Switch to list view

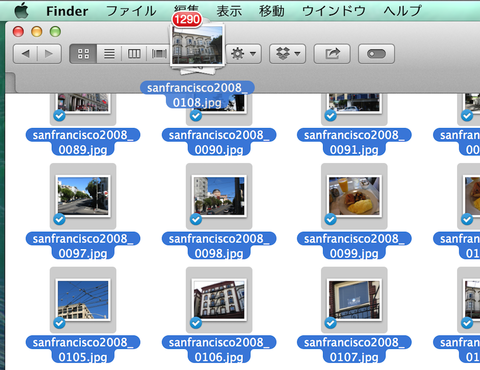(x=109, y=54)
